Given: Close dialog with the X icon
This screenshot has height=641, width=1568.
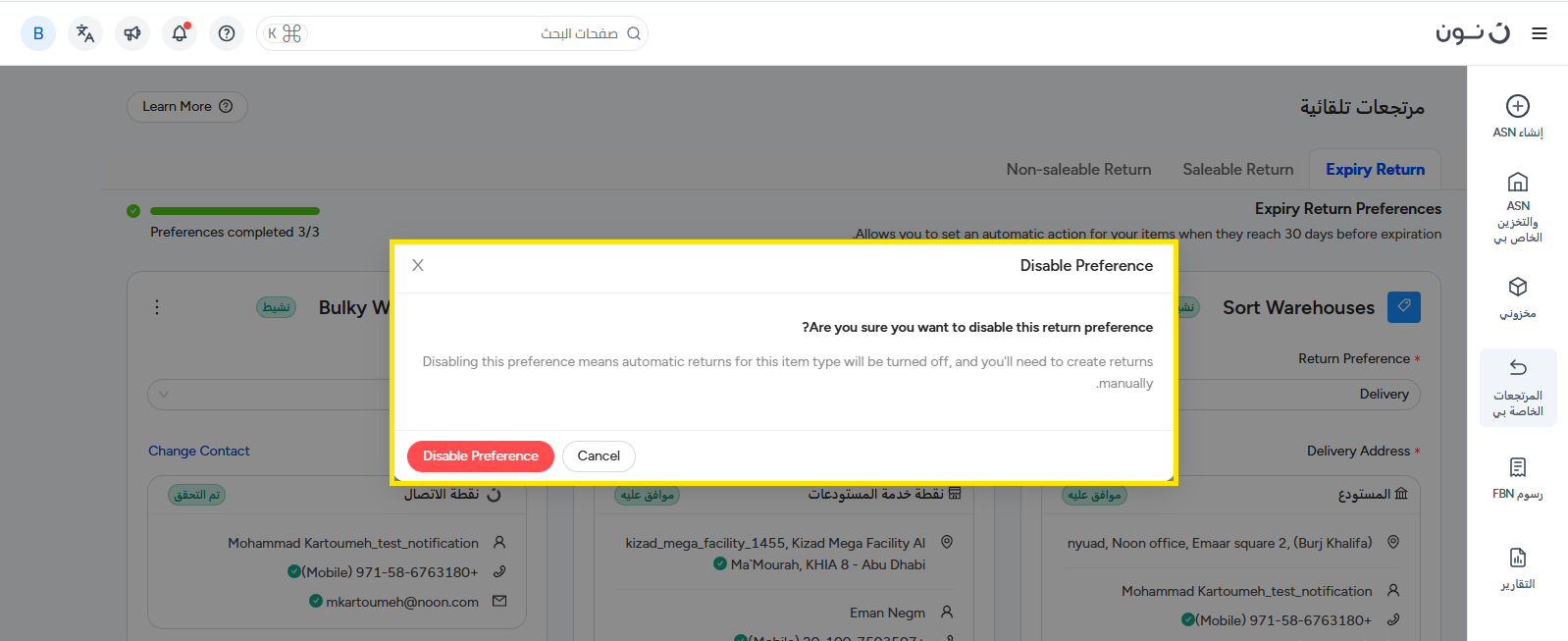Looking at the screenshot, I should [418, 265].
